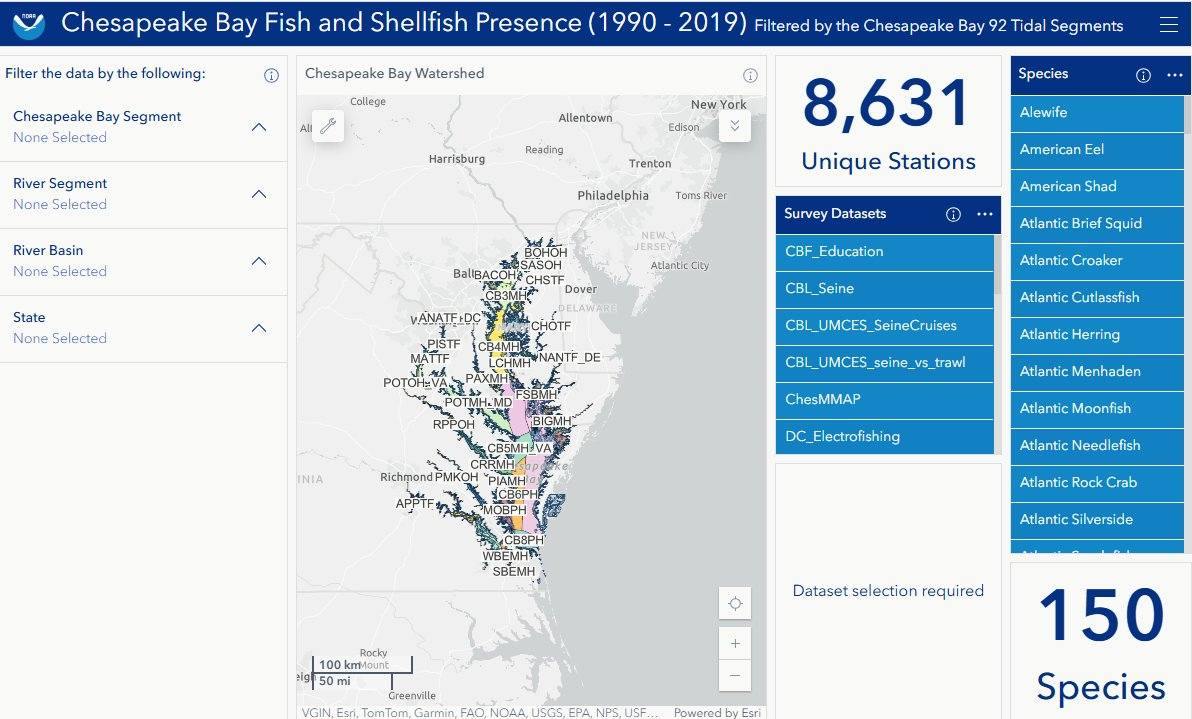1192x719 pixels.
Task: Zoom in on the map
Action: pos(734,644)
